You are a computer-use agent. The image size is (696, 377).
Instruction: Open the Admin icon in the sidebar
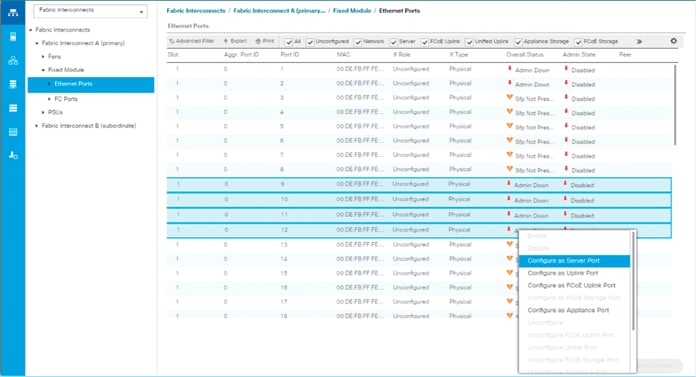13,155
